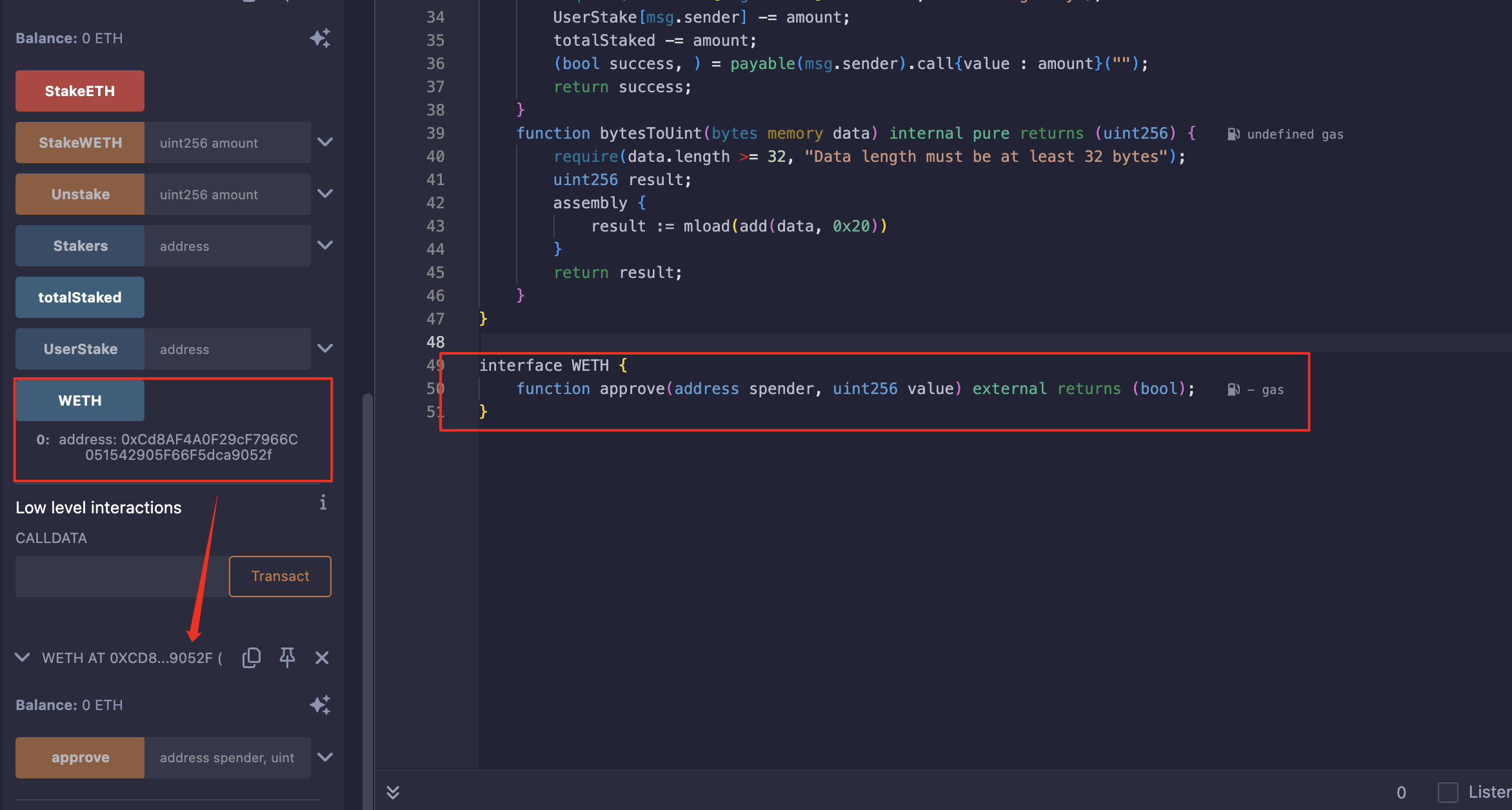This screenshot has height=810, width=1512.
Task: Focus the Unstake uint256 amount field
Action: (x=228, y=194)
